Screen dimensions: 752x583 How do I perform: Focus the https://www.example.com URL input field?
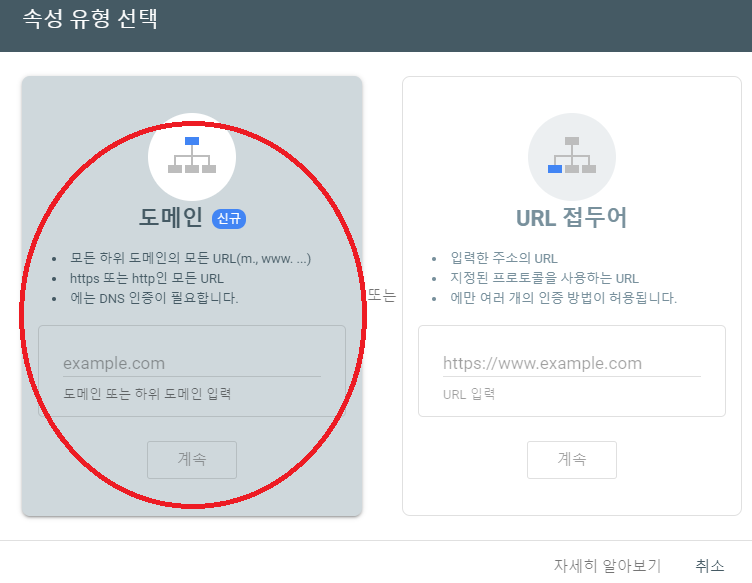click(x=572, y=363)
